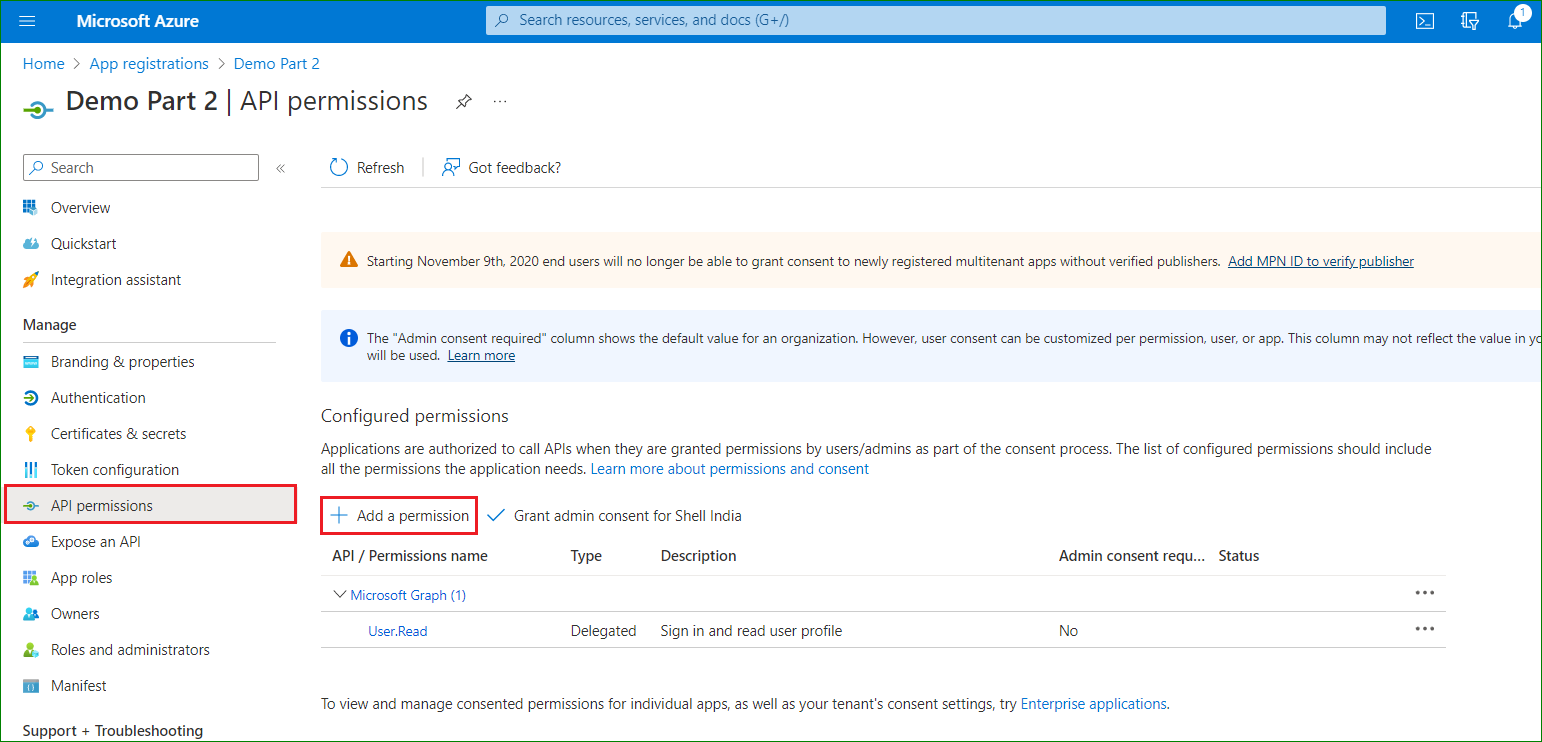1542x742 pixels.
Task: Open the Add MPN ID to verify publisher link
Action: click(x=1321, y=261)
